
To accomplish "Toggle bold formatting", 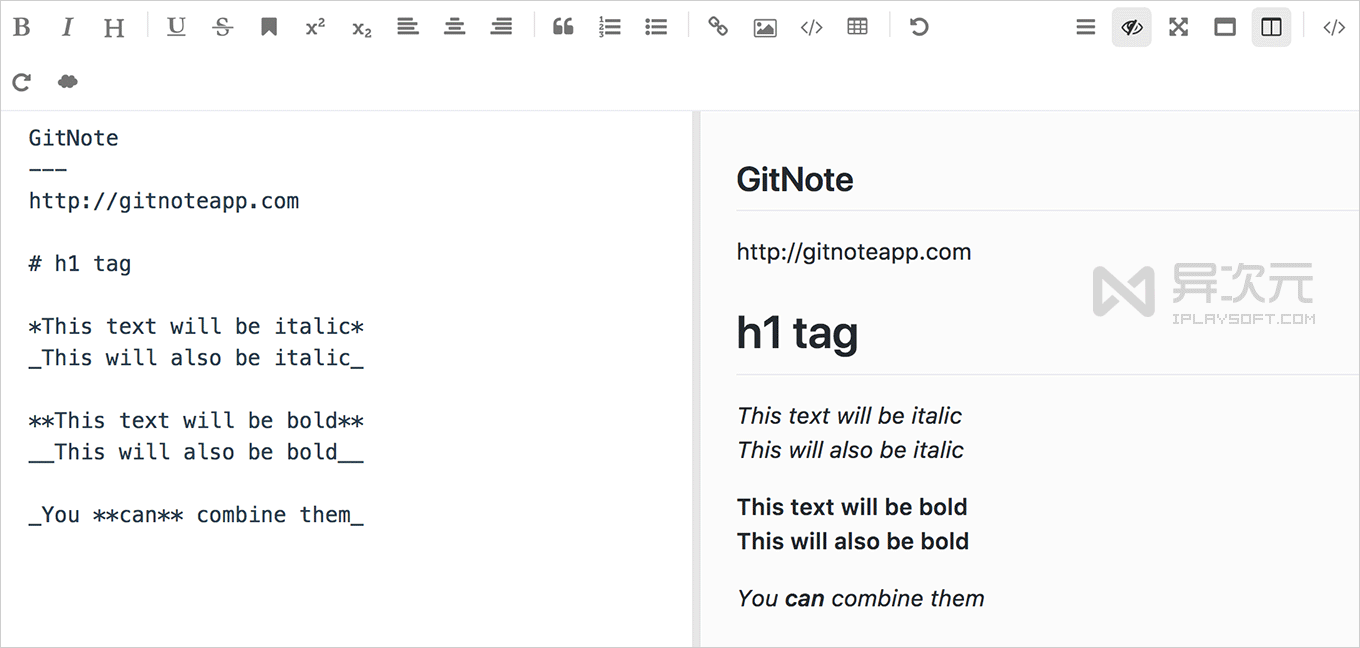I will (x=21, y=27).
